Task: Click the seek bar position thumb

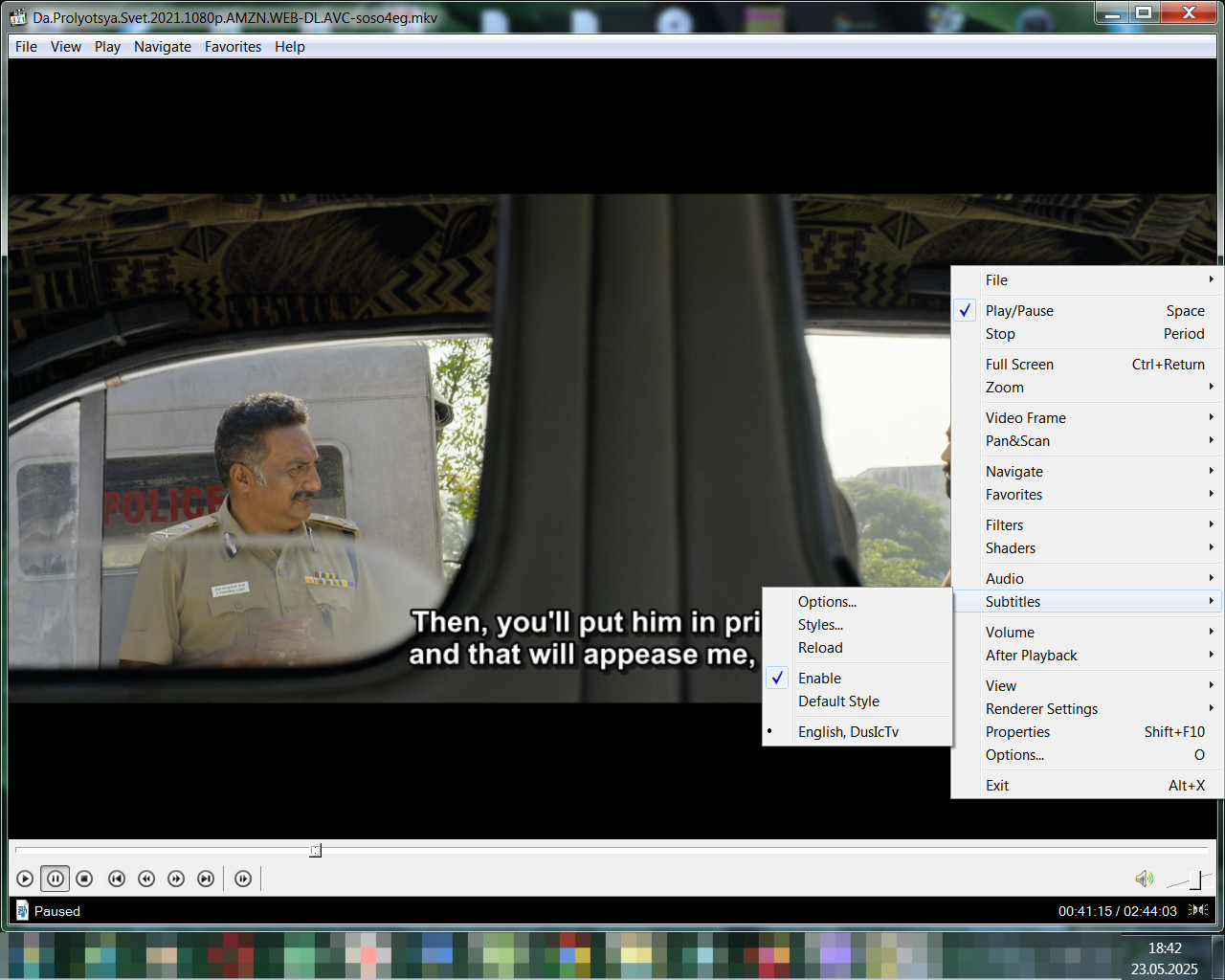Action: tap(315, 850)
